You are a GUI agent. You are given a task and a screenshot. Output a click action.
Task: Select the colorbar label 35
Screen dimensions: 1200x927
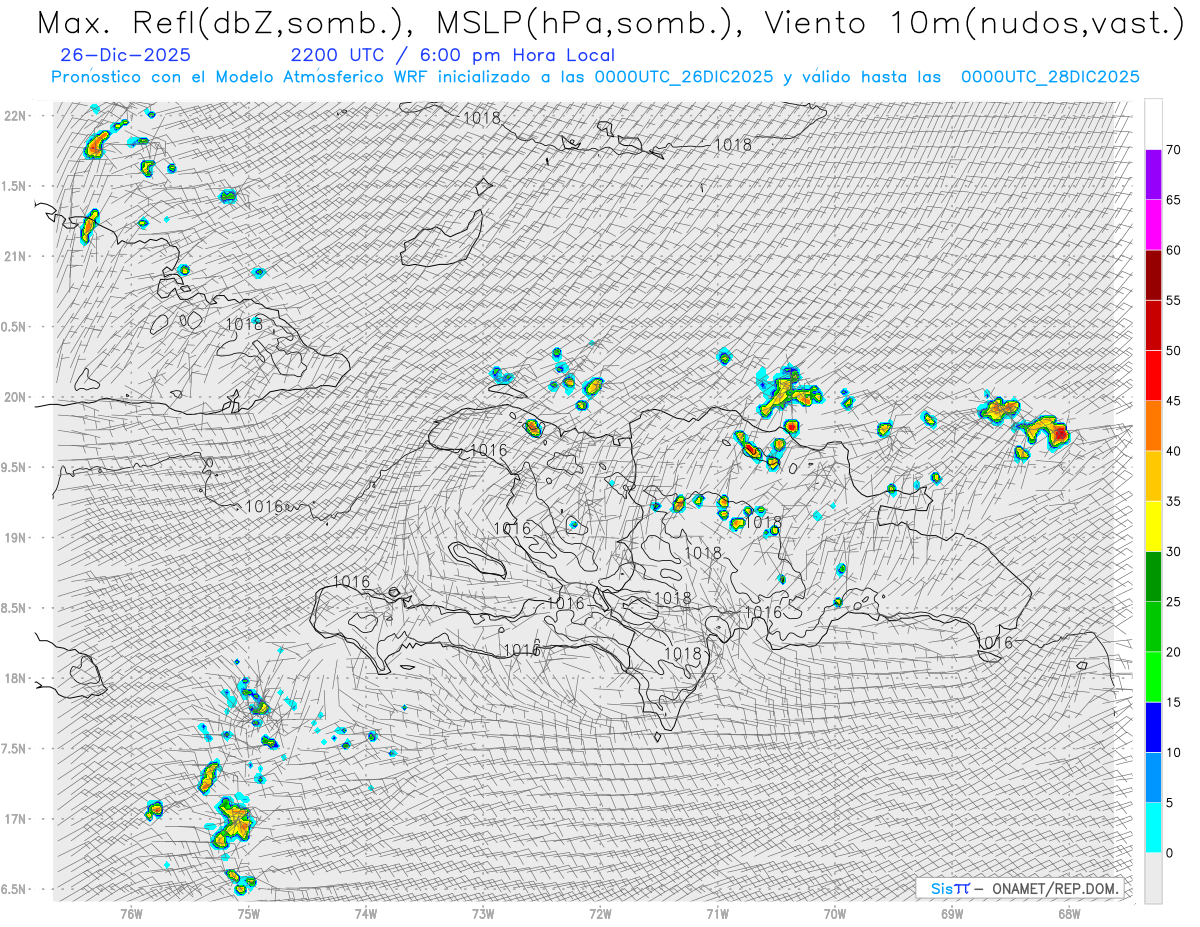point(1173,501)
